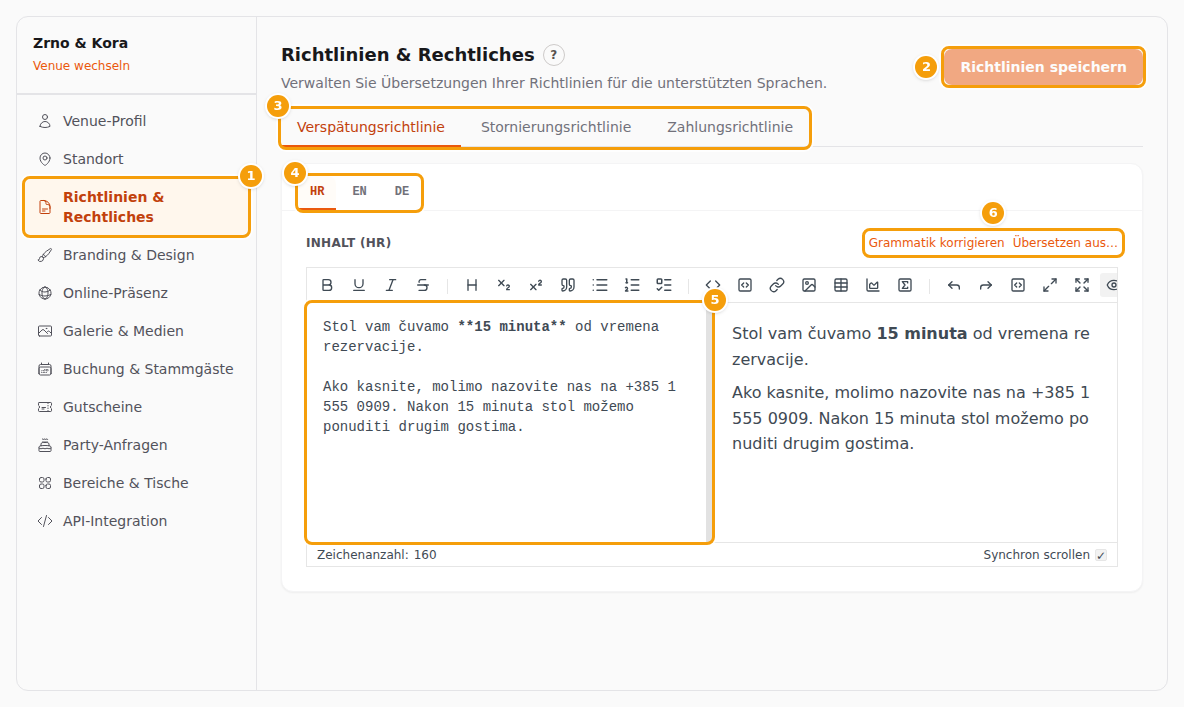Viewport: 1184px width, 707px height.
Task: Click the Zeichenanzahl: 160 status text
Action: (x=377, y=554)
